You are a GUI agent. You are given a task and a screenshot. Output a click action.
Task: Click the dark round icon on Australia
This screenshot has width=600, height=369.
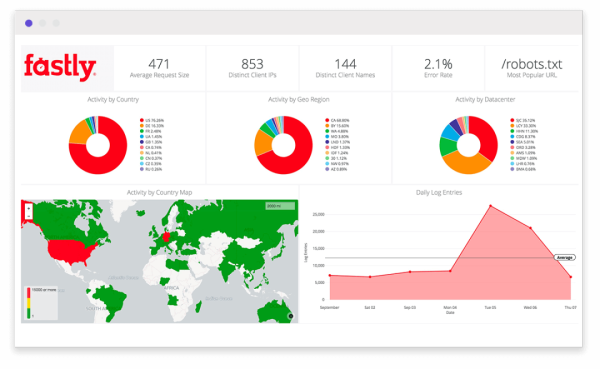291,316
